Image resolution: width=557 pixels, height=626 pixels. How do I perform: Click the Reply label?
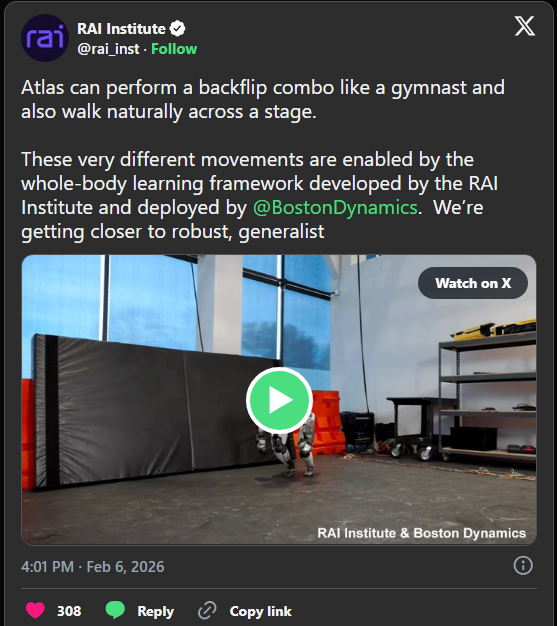(x=155, y=611)
